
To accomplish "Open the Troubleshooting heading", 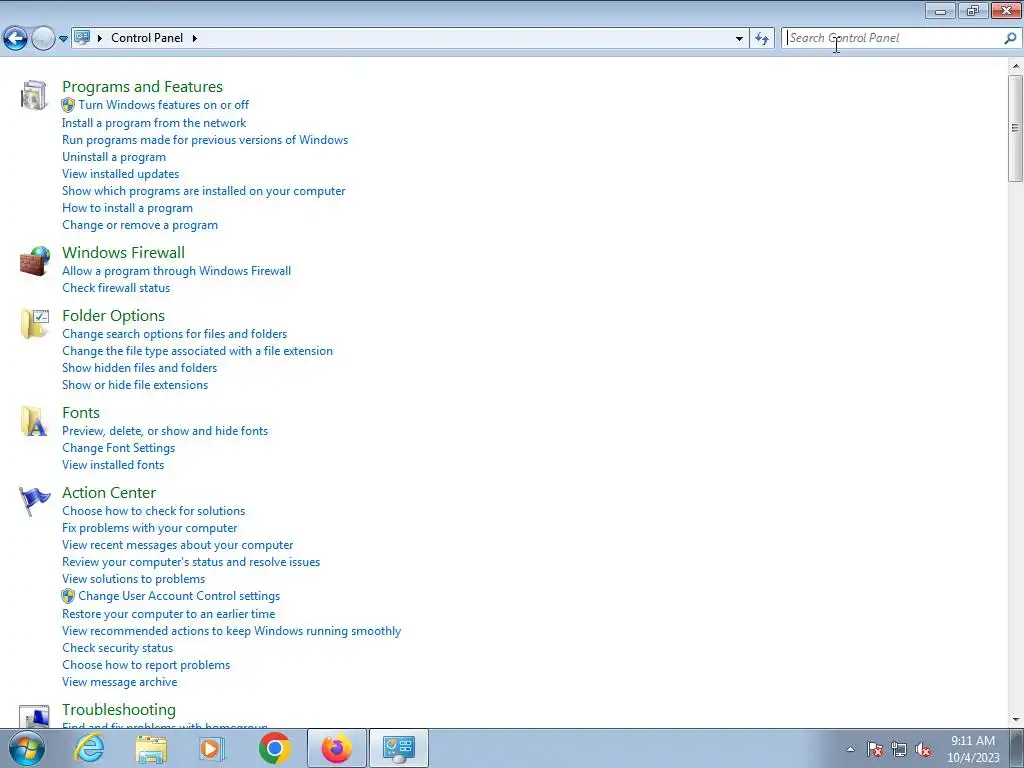I will 119,710.
